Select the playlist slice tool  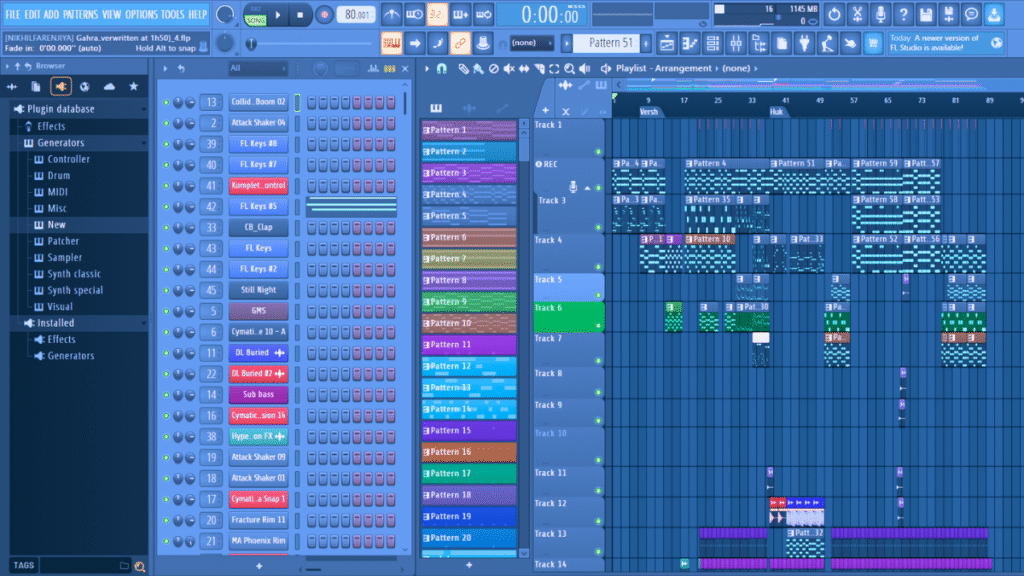click(x=539, y=69)
